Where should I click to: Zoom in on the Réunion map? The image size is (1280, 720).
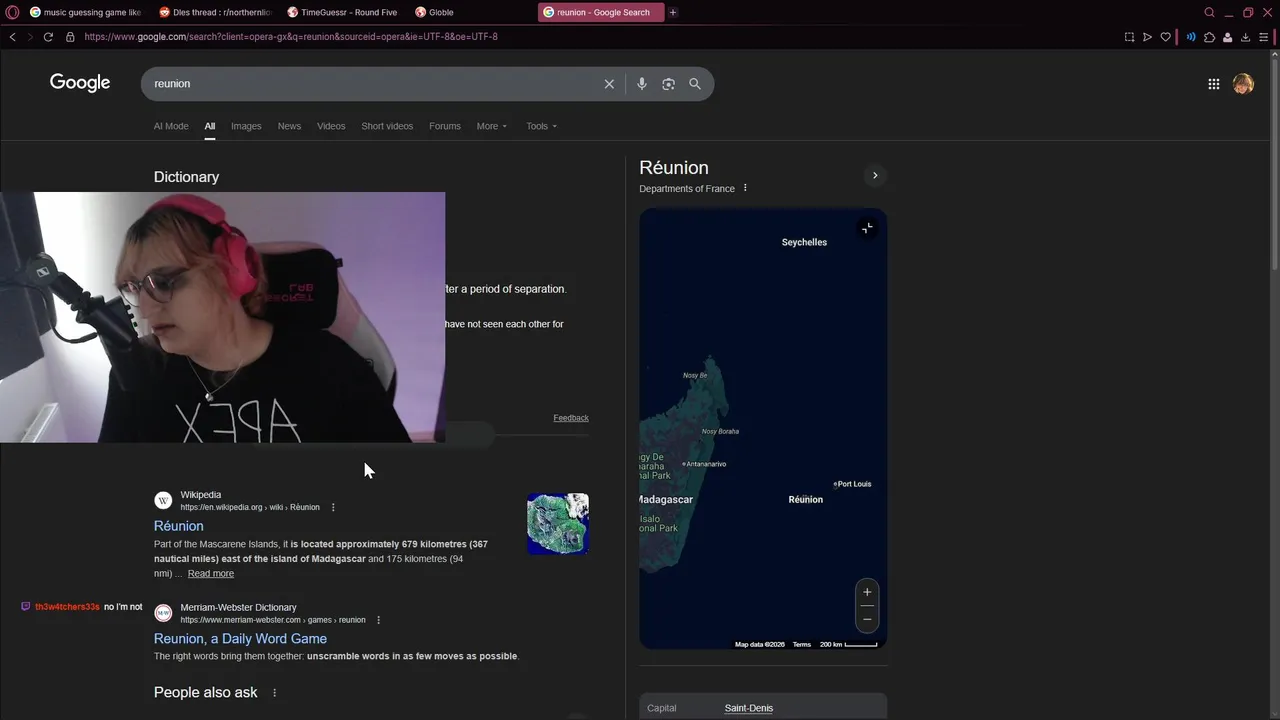click(x=867, y=592)
